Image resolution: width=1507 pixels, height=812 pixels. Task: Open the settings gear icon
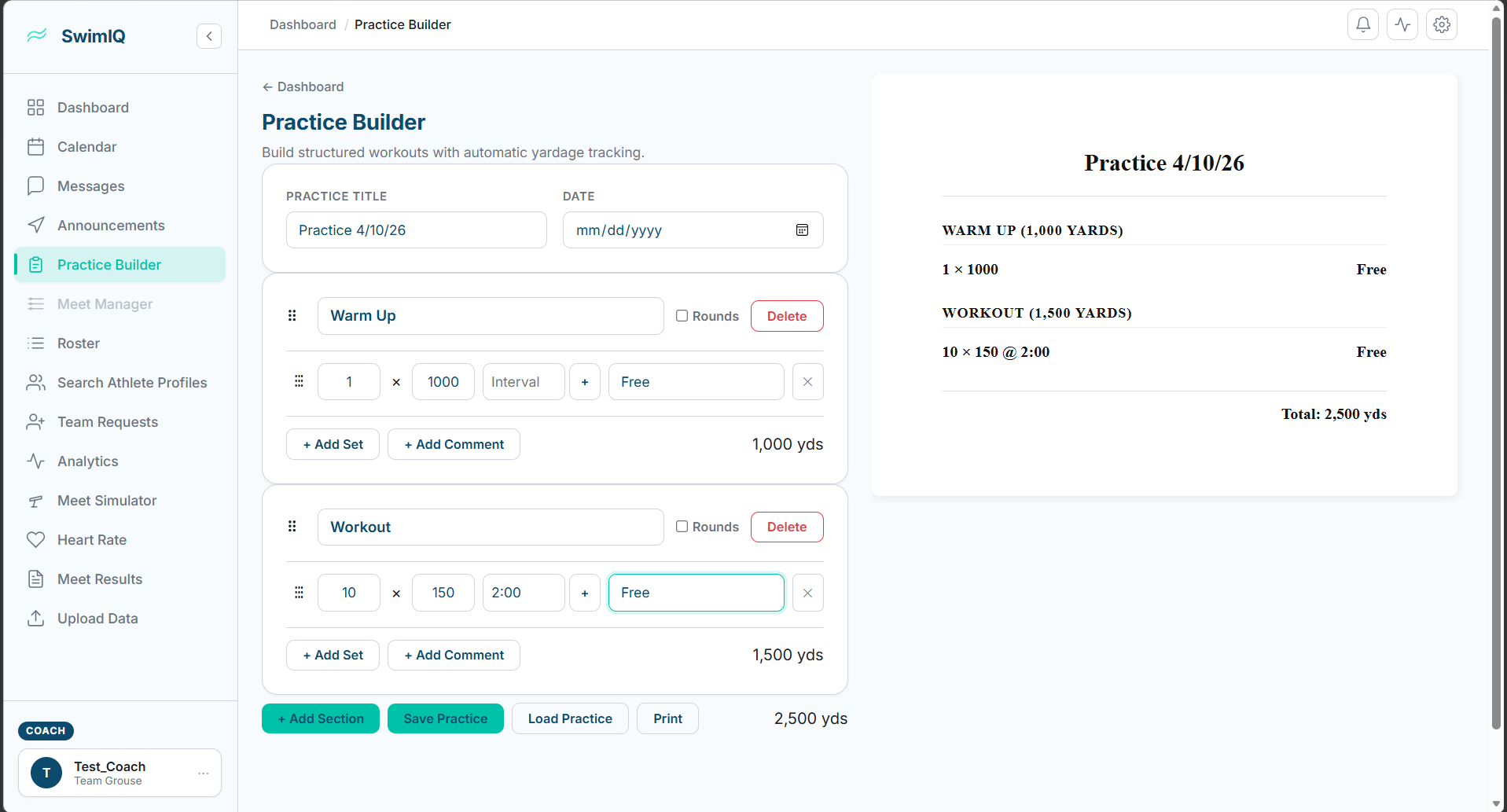pos(1442,24)
